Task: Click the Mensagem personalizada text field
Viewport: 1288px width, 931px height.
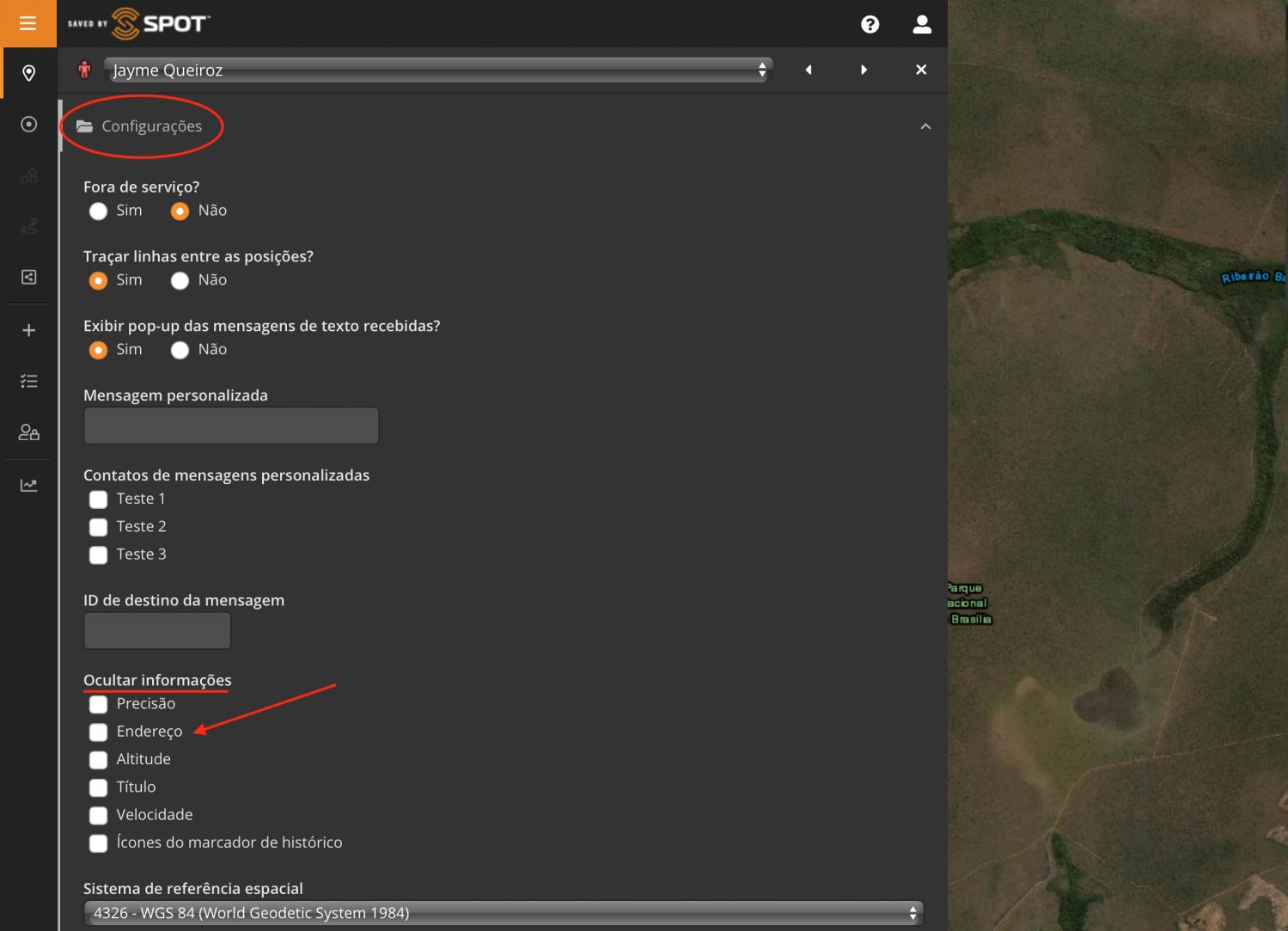Action: coord(230,426)
